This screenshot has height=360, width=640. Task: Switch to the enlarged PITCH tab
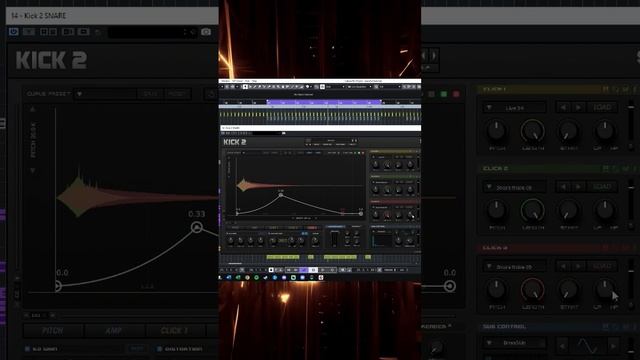tap(53, 331)
